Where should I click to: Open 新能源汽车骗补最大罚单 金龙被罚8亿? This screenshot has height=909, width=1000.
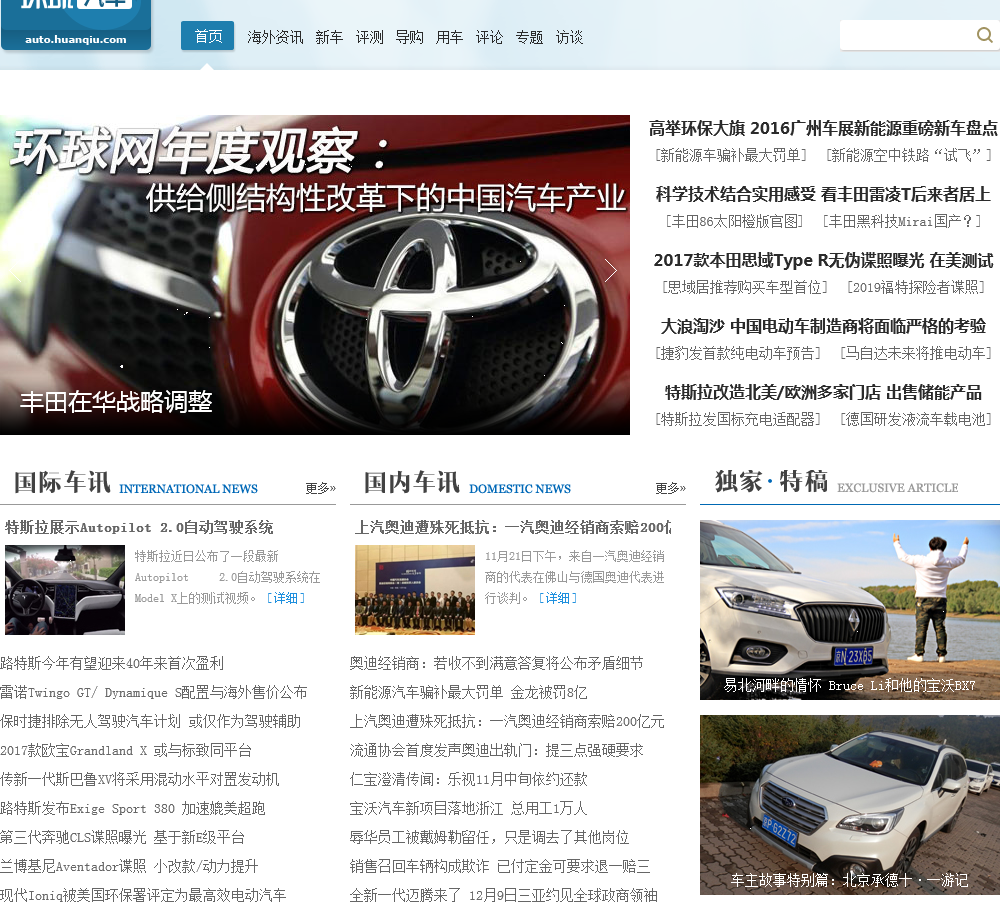pos(468,692)
